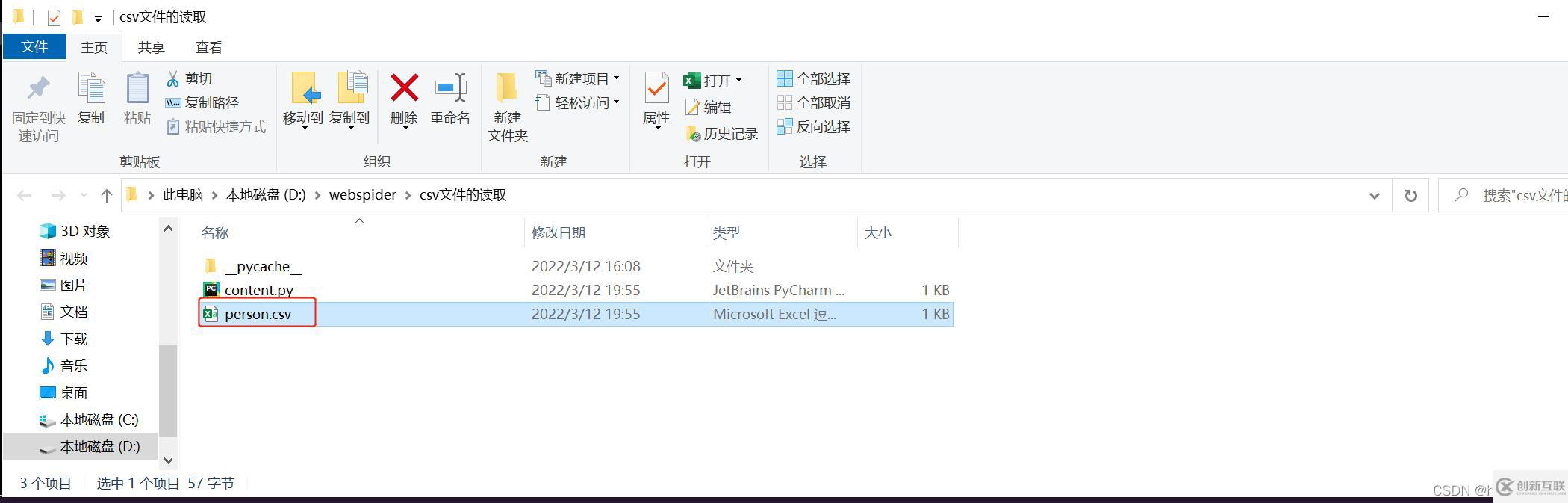Click the 复制 copy icon

pyautogui.click(x=92, y=88)
